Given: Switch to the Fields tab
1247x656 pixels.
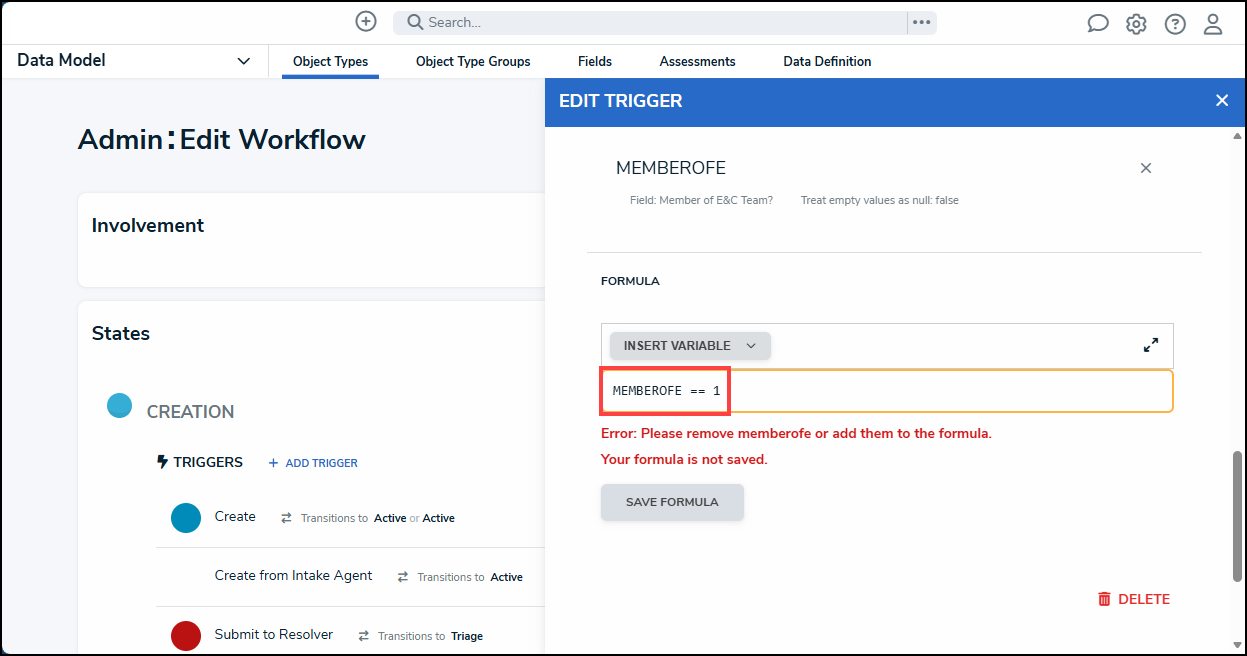Looking at the screenshot, I should [595, 61].
